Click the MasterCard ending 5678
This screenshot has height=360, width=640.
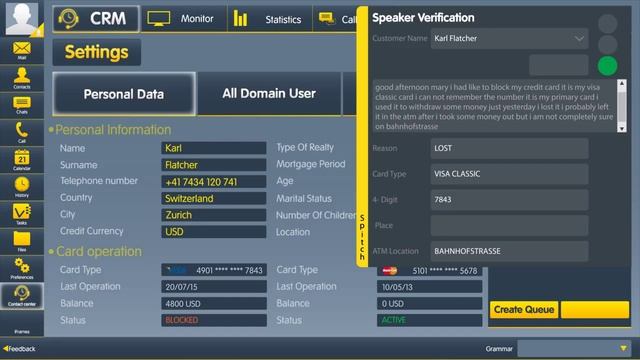point(429,271)
